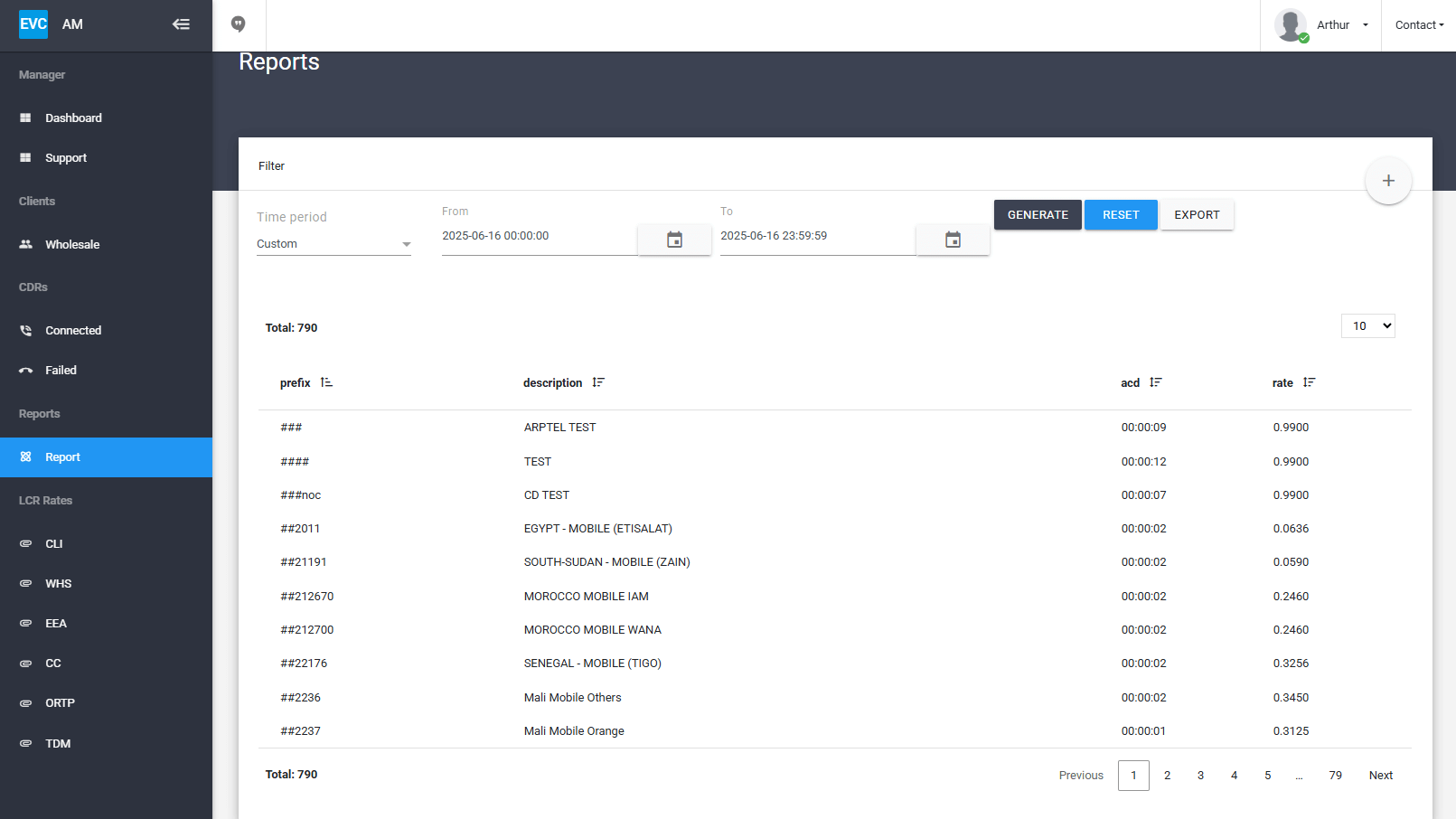Click the EEA link icon

(25, 624)
